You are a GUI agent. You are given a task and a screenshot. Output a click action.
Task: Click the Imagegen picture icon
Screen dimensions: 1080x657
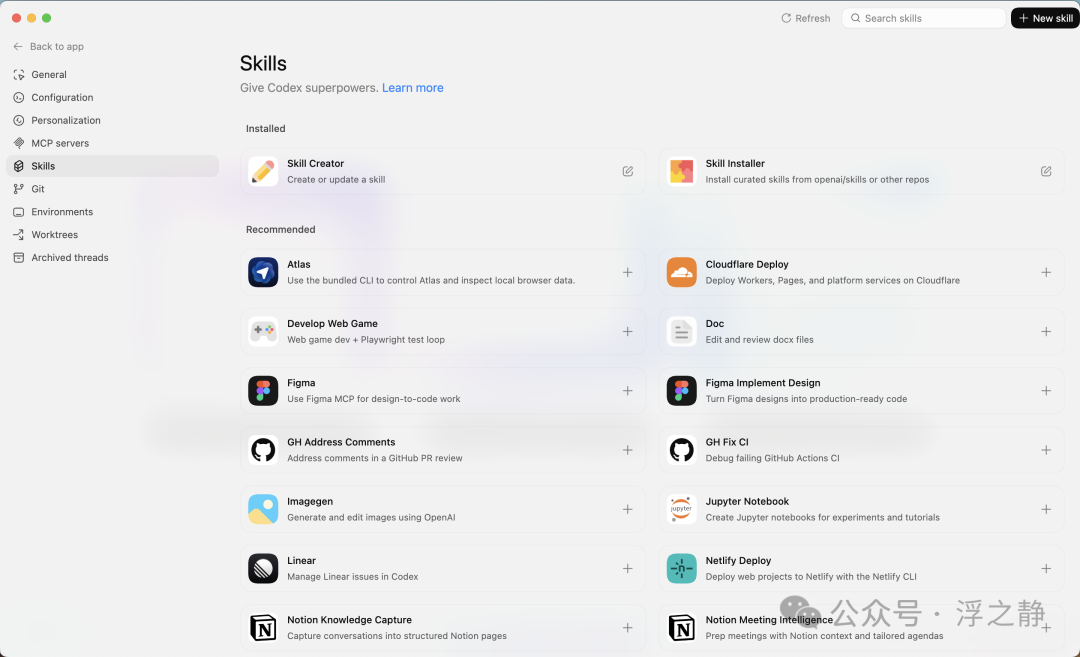tap(263, 510)
